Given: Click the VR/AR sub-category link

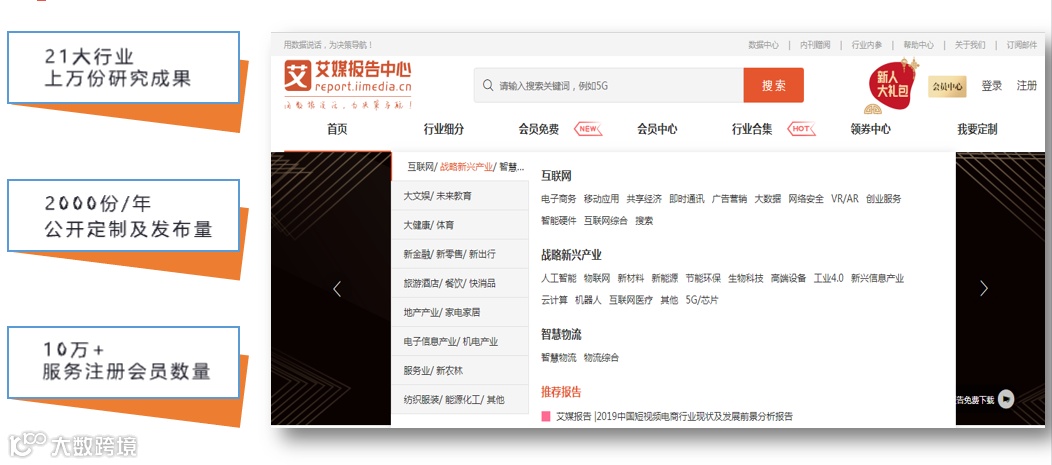Looking at the screenshot, I should pos(845,199).
